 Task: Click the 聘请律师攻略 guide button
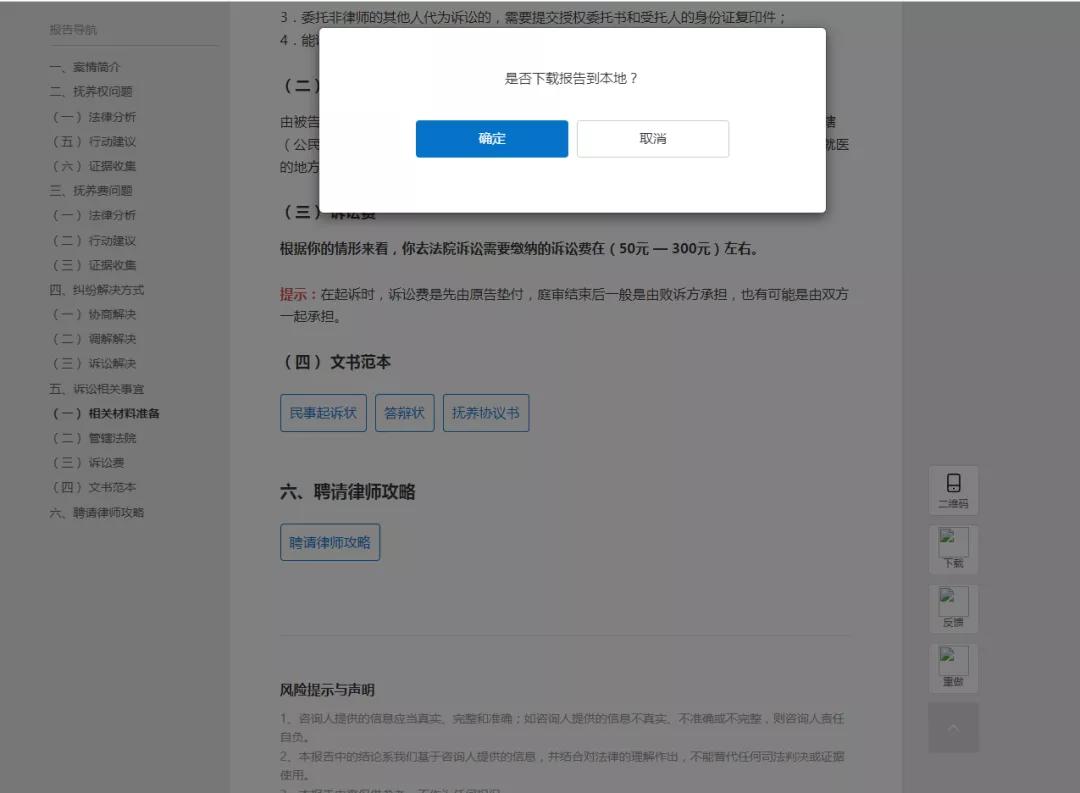[329, 541]
